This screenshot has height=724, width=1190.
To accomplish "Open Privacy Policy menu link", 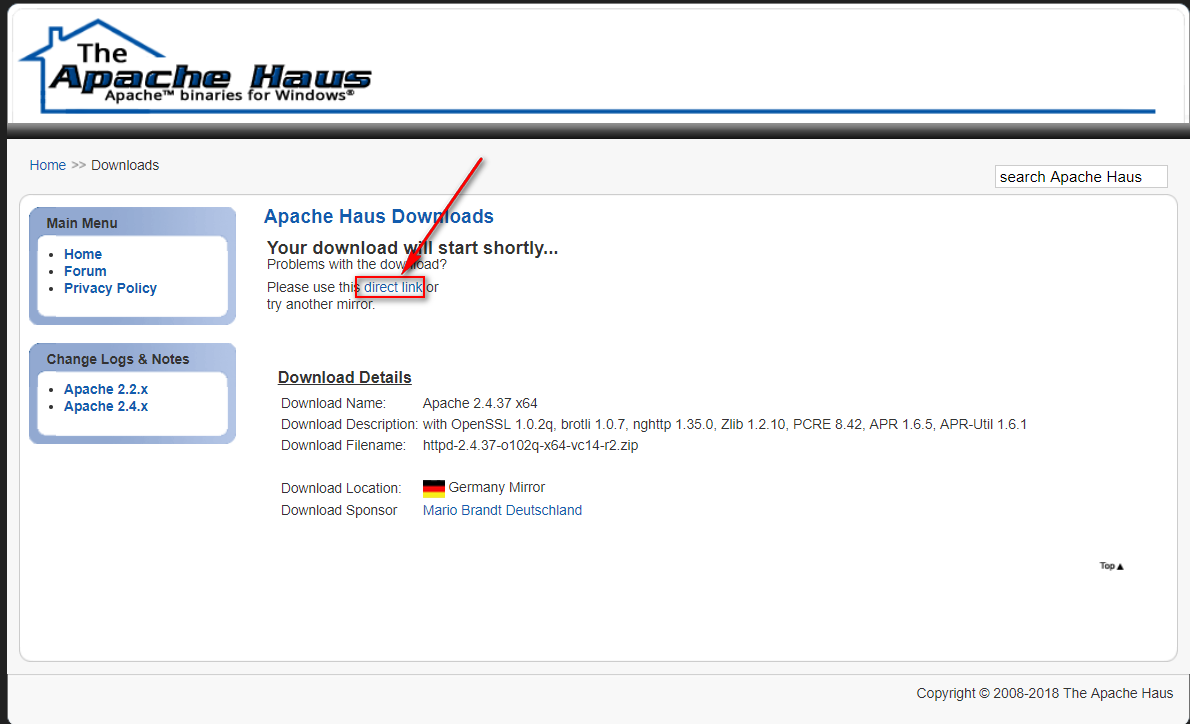I will 110,288.
